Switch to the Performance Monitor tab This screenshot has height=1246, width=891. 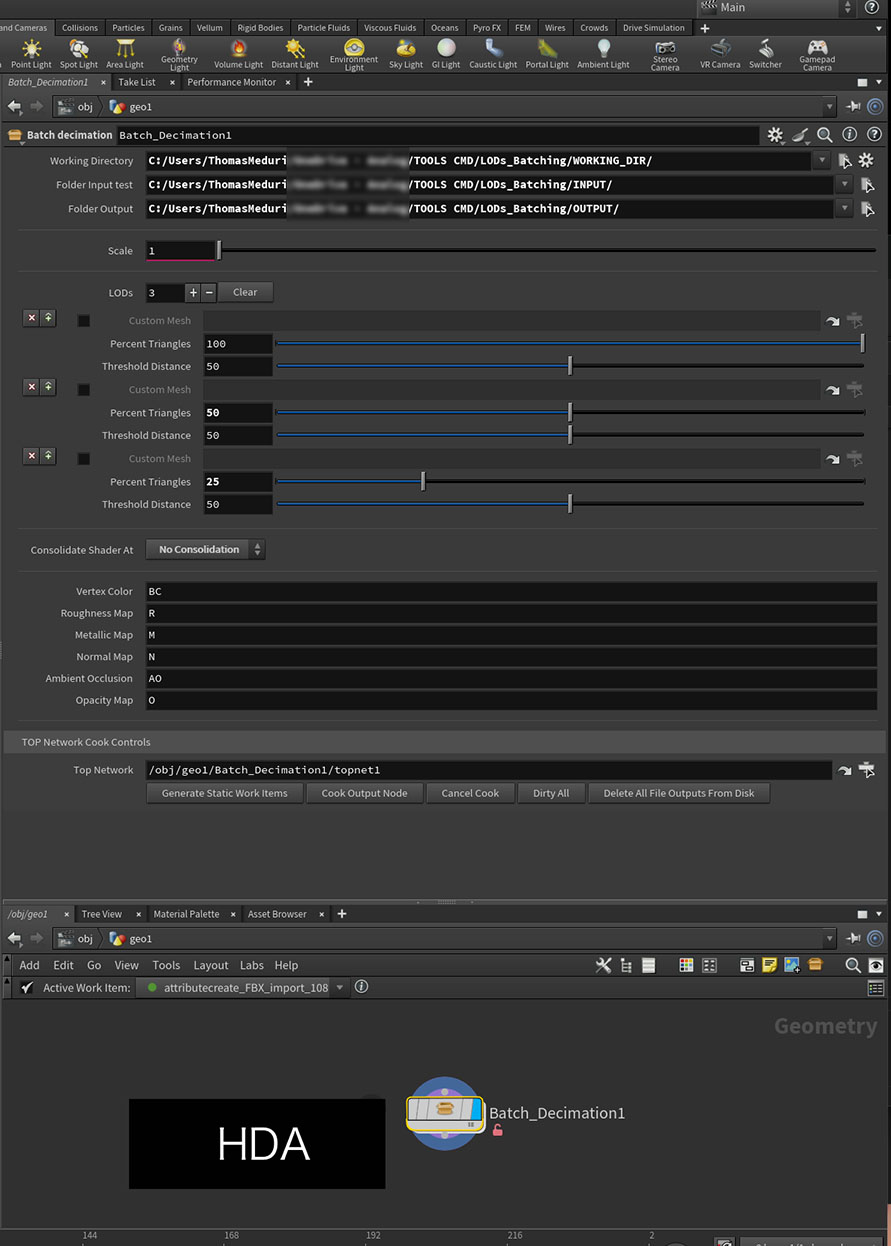coord(231,82)
